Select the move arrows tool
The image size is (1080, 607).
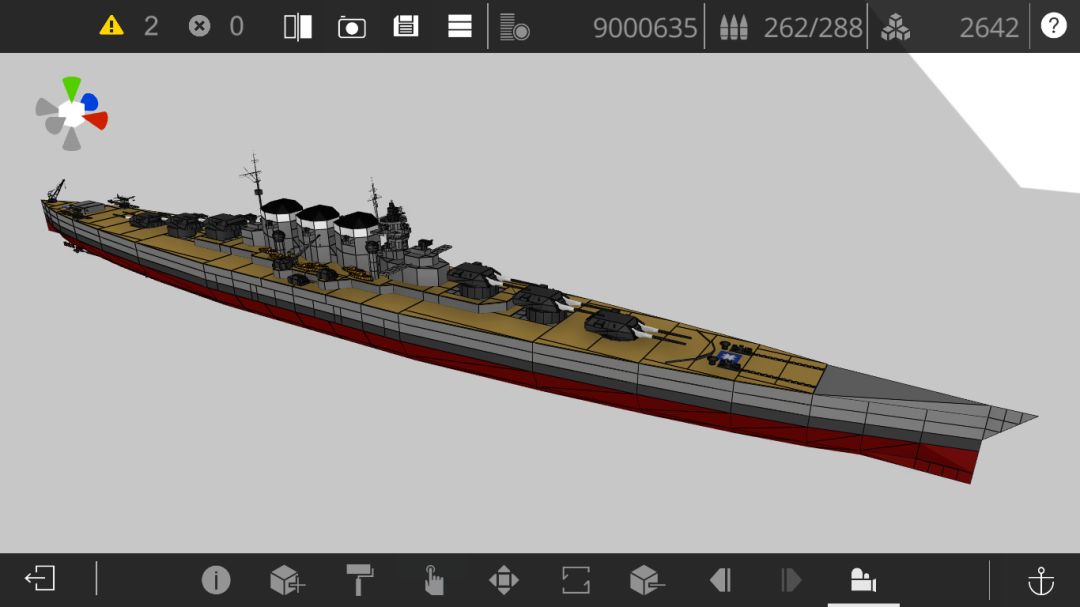coord(503,580)
